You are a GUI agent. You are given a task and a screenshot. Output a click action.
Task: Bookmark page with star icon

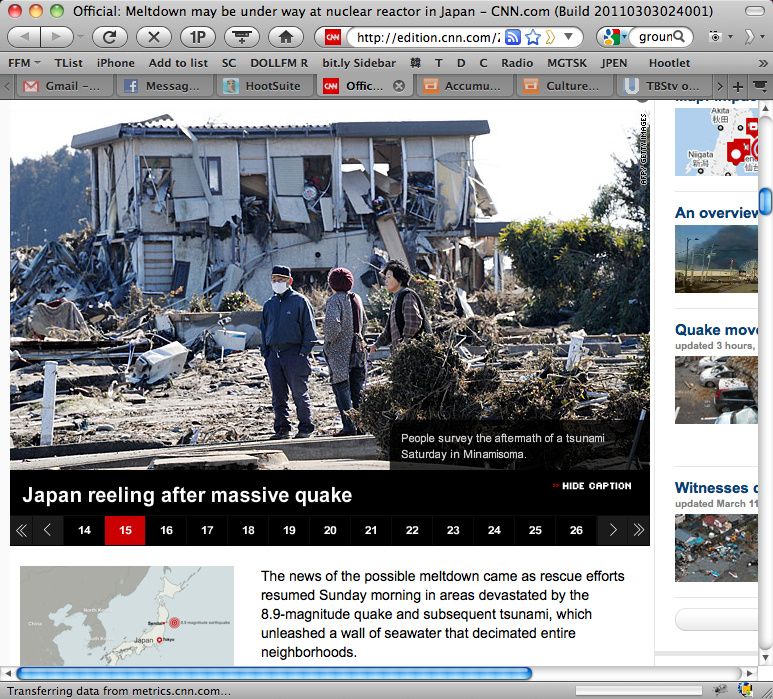(533, 37)
